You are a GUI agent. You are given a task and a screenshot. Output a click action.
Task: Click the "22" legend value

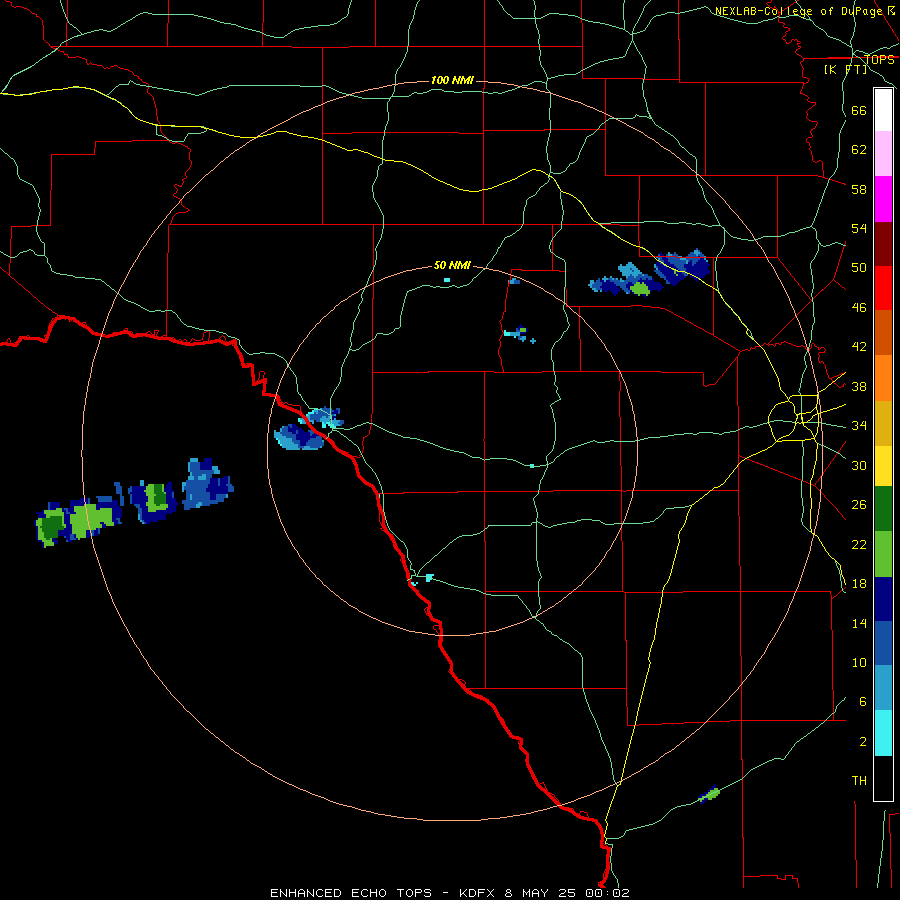859,544
